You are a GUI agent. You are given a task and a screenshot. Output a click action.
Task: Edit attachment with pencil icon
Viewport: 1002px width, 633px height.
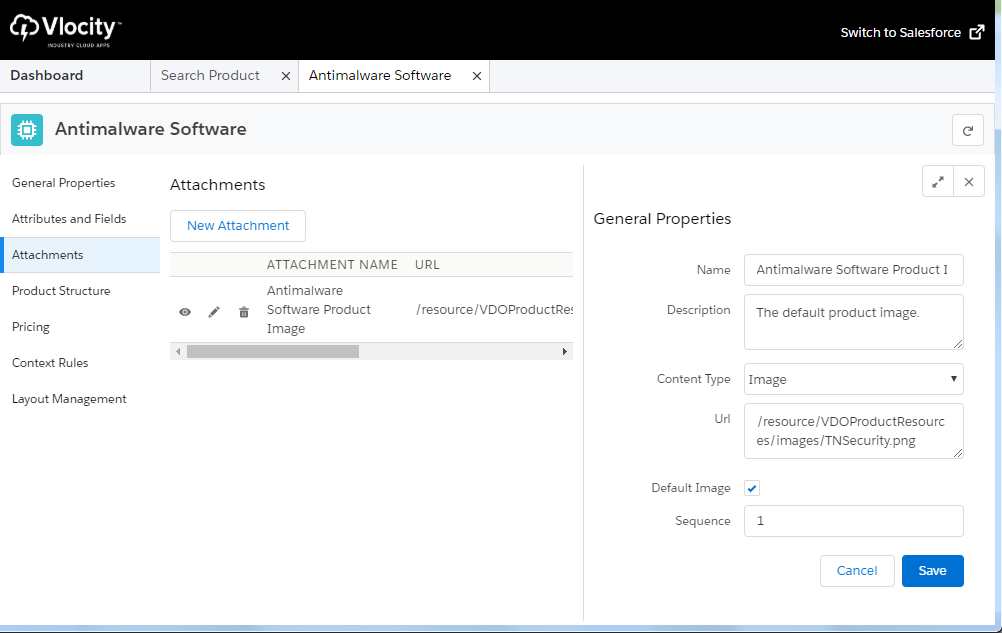pos(214,312)
